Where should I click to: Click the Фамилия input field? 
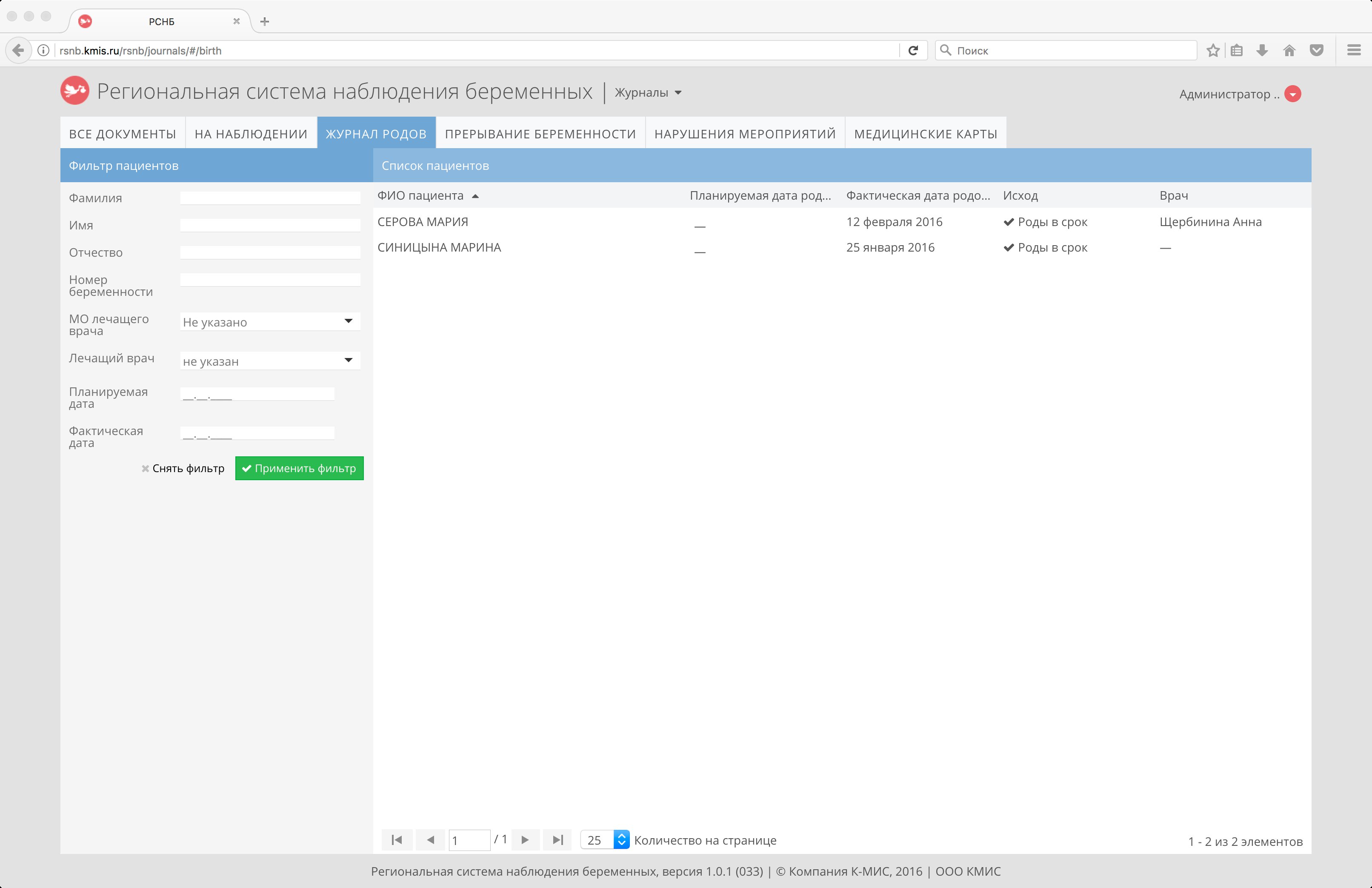point(270,198)
